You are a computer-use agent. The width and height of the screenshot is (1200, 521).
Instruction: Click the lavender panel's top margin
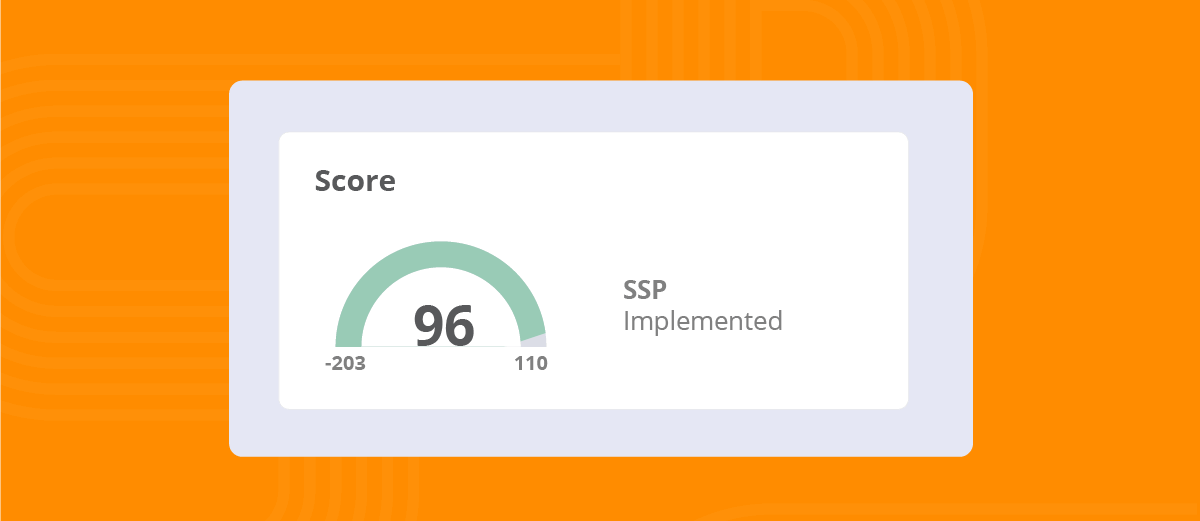pyautogui.click(x=600, y=106)
